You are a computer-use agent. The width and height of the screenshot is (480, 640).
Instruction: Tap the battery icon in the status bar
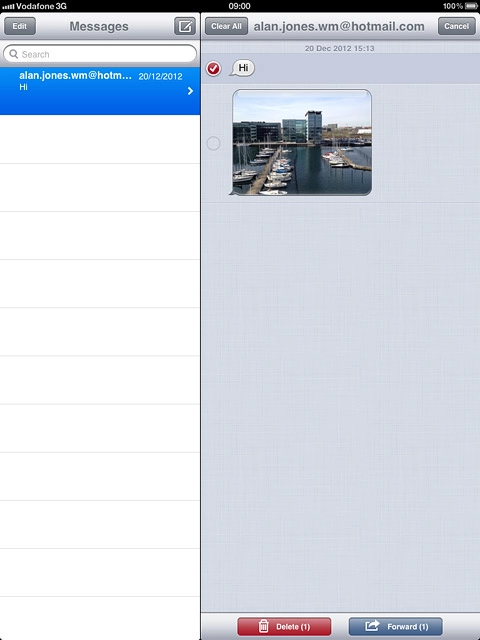tap(471, 6)
